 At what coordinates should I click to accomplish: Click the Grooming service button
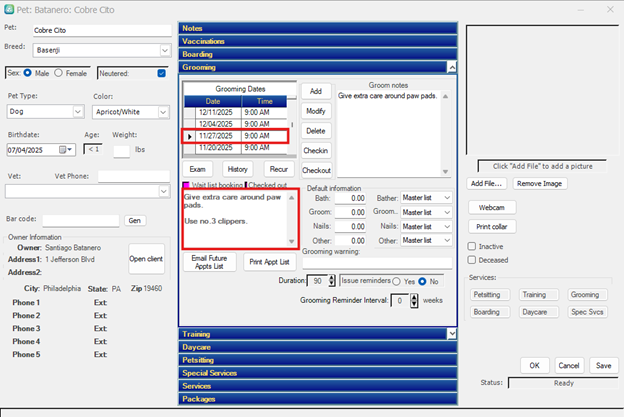[x=585, y=294]
